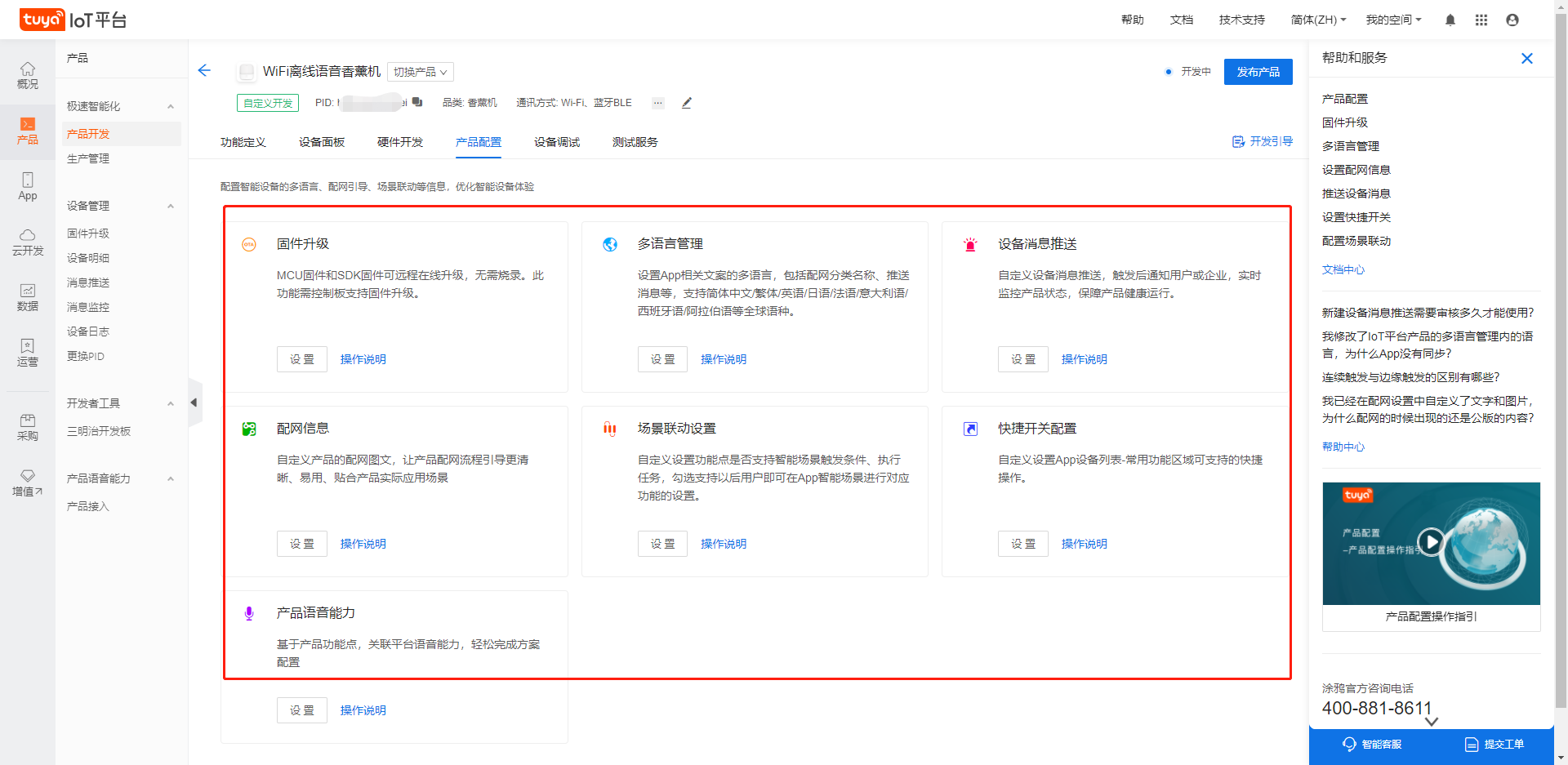Open the 文档中心 link
Screen dimensions: 1568x765
tap(1343, 269)
